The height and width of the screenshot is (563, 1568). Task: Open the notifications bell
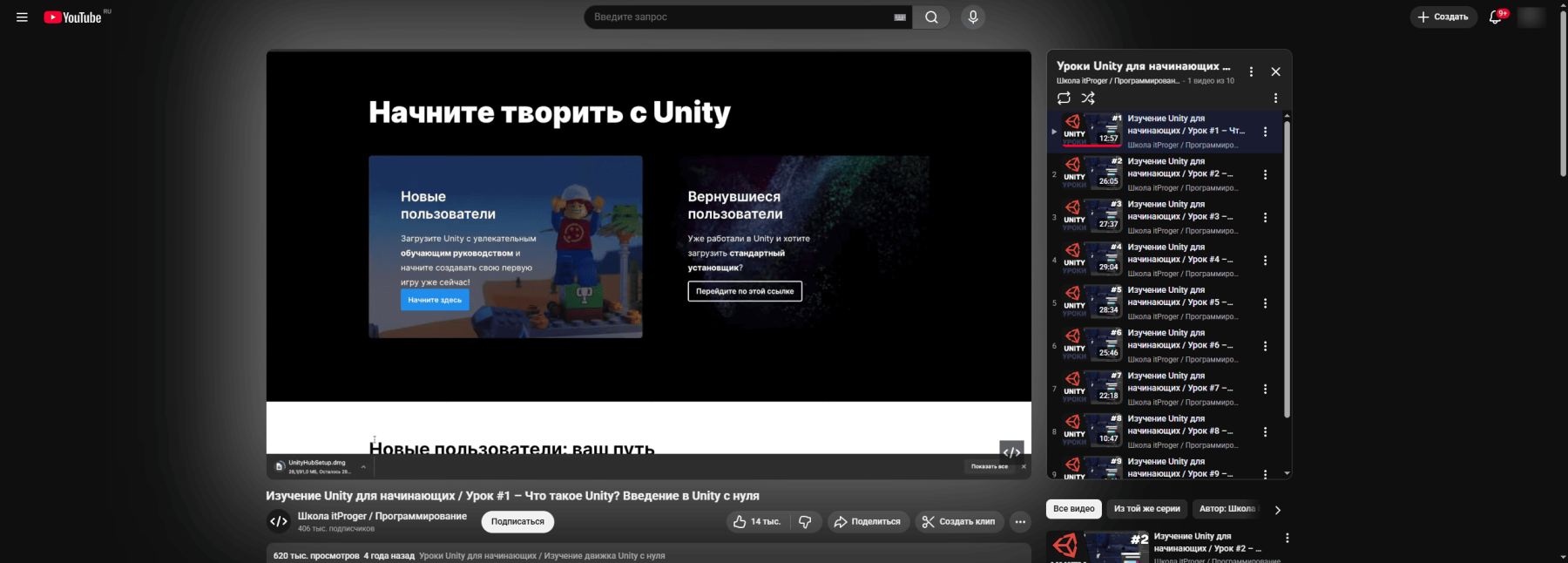(x=1495, y=17)
